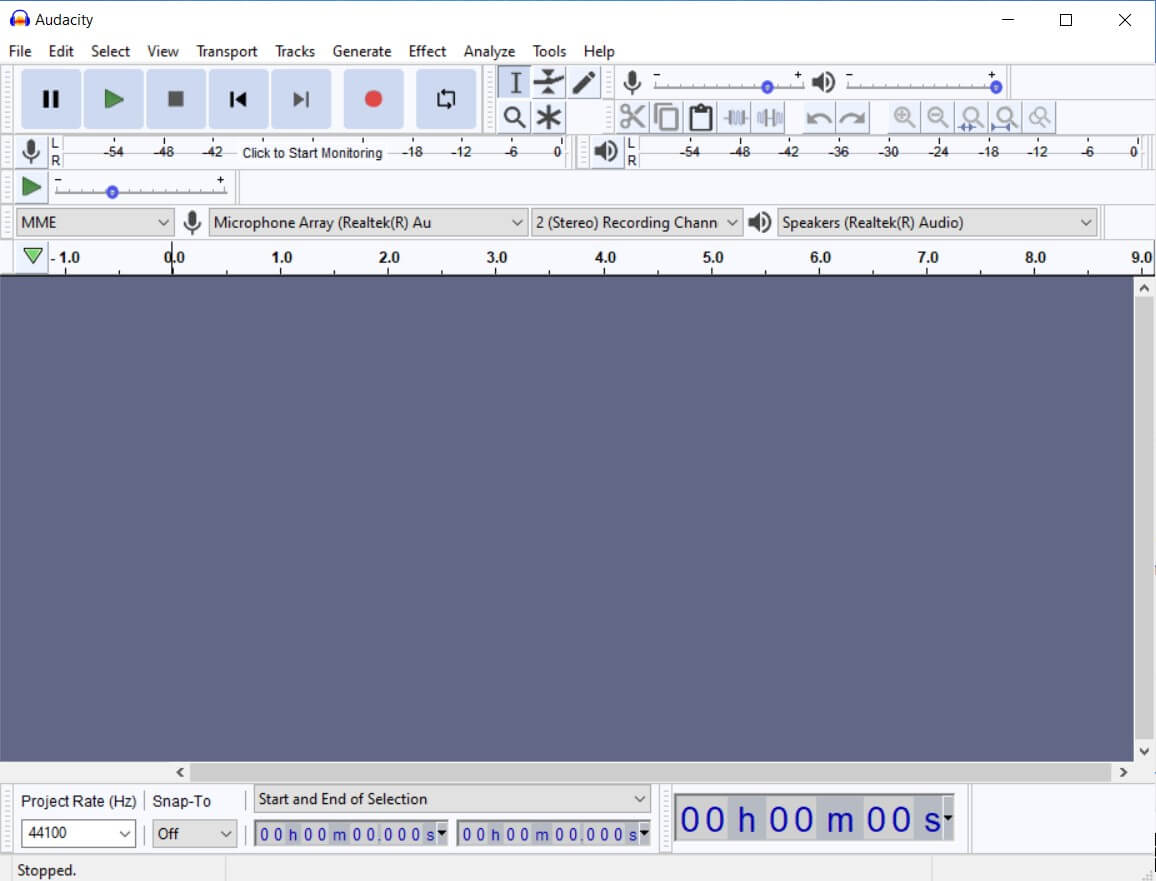Viewport: 1156px width, 881px height.
Task: Toggle the Loop playback button
Action: pos(446,99)
